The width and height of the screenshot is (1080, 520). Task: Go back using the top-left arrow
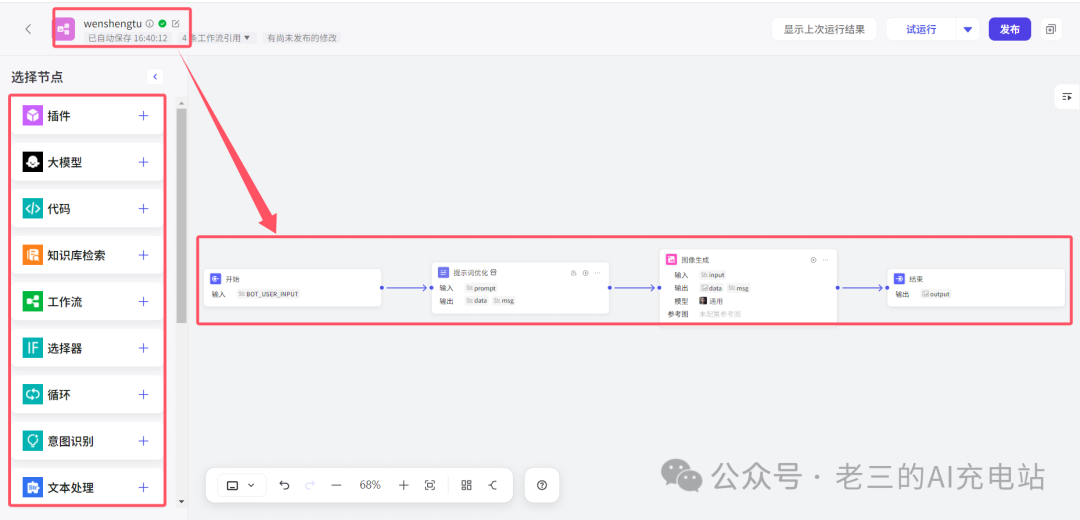(28, 29)
